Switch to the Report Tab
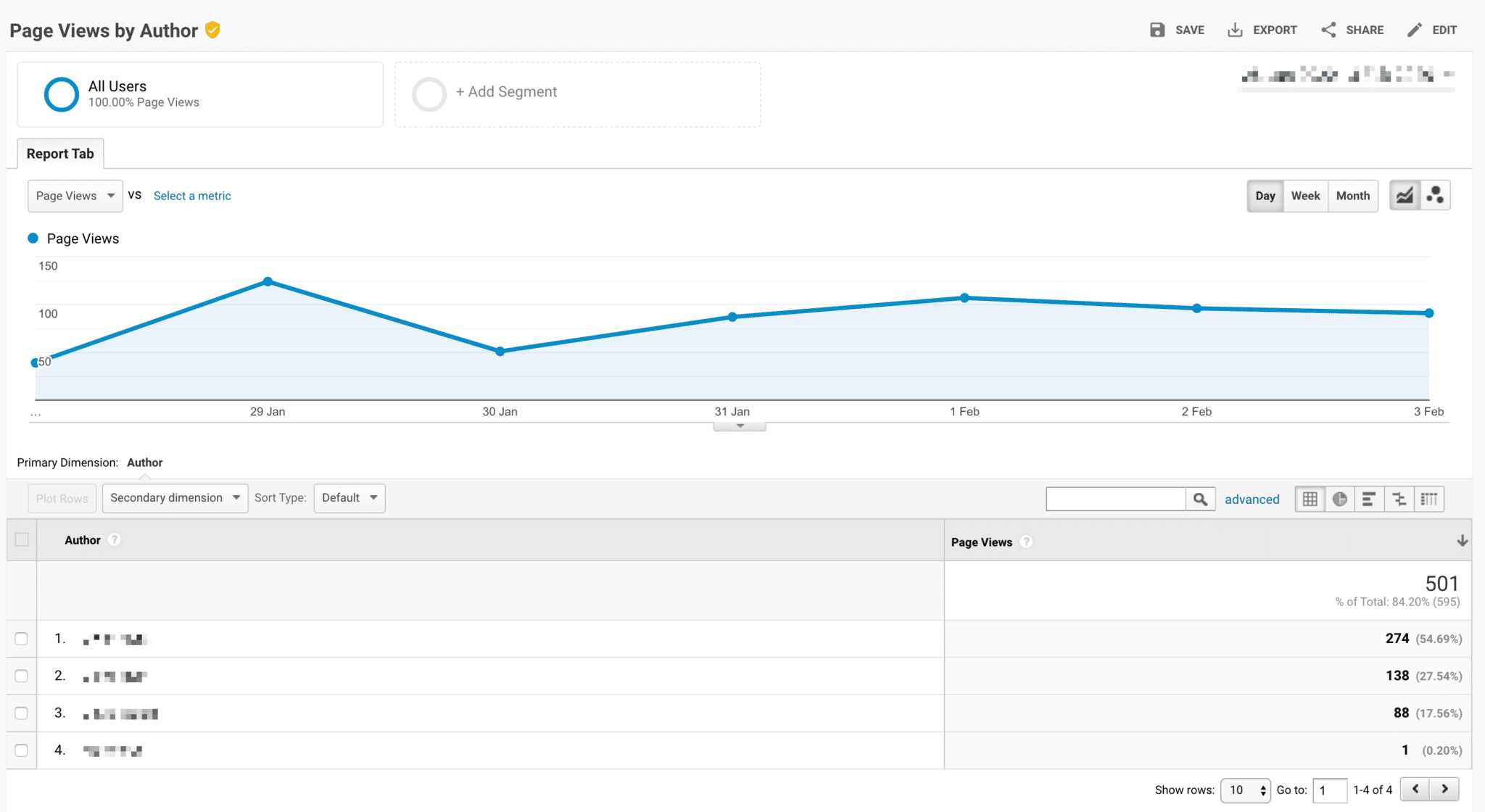The width and height of the screenshot is (1485, 812). coord(59,153)
